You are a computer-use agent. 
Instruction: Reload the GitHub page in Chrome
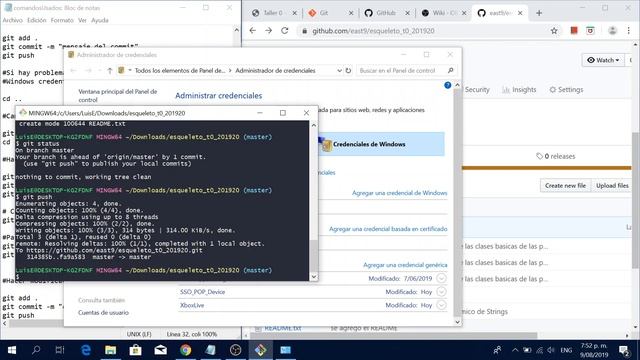[285, 31]
